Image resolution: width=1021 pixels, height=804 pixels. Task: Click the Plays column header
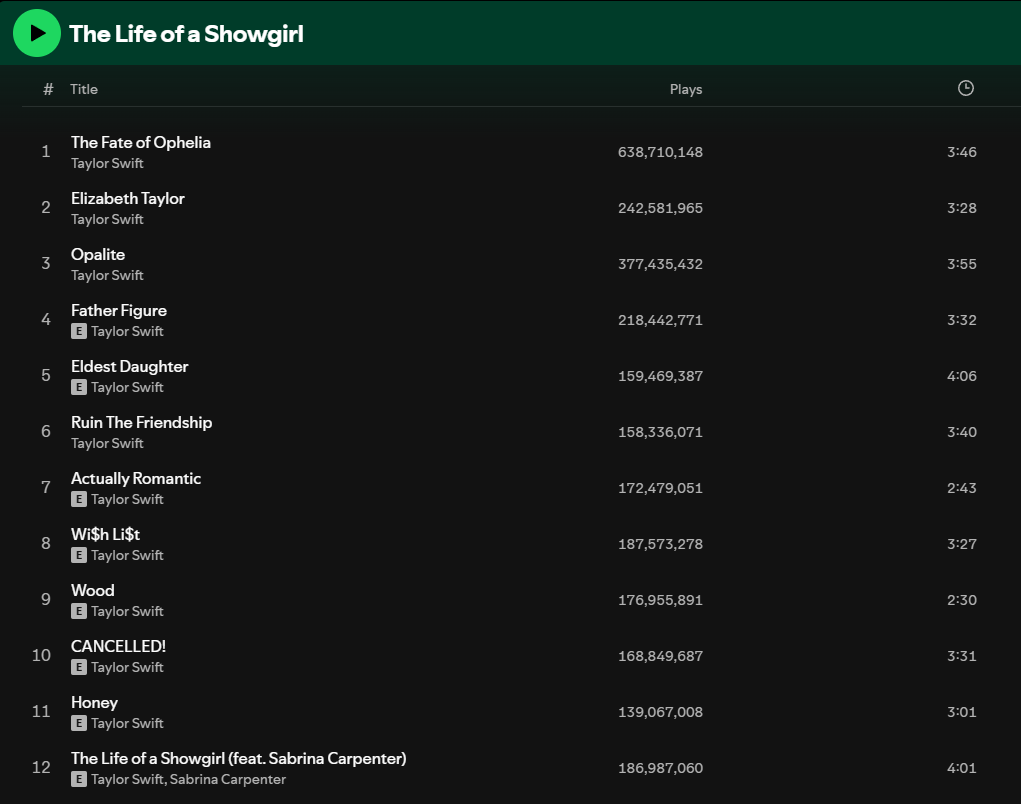686,89
